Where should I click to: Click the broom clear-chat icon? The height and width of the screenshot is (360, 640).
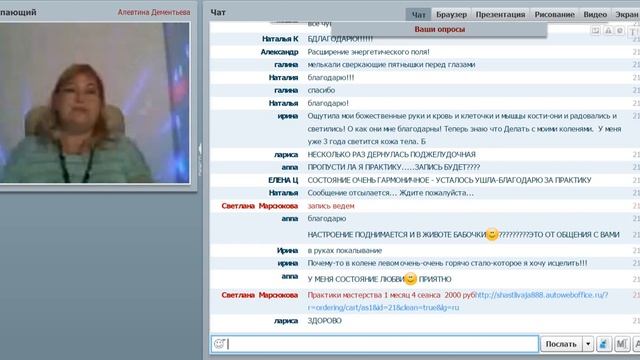pos(604,344)
